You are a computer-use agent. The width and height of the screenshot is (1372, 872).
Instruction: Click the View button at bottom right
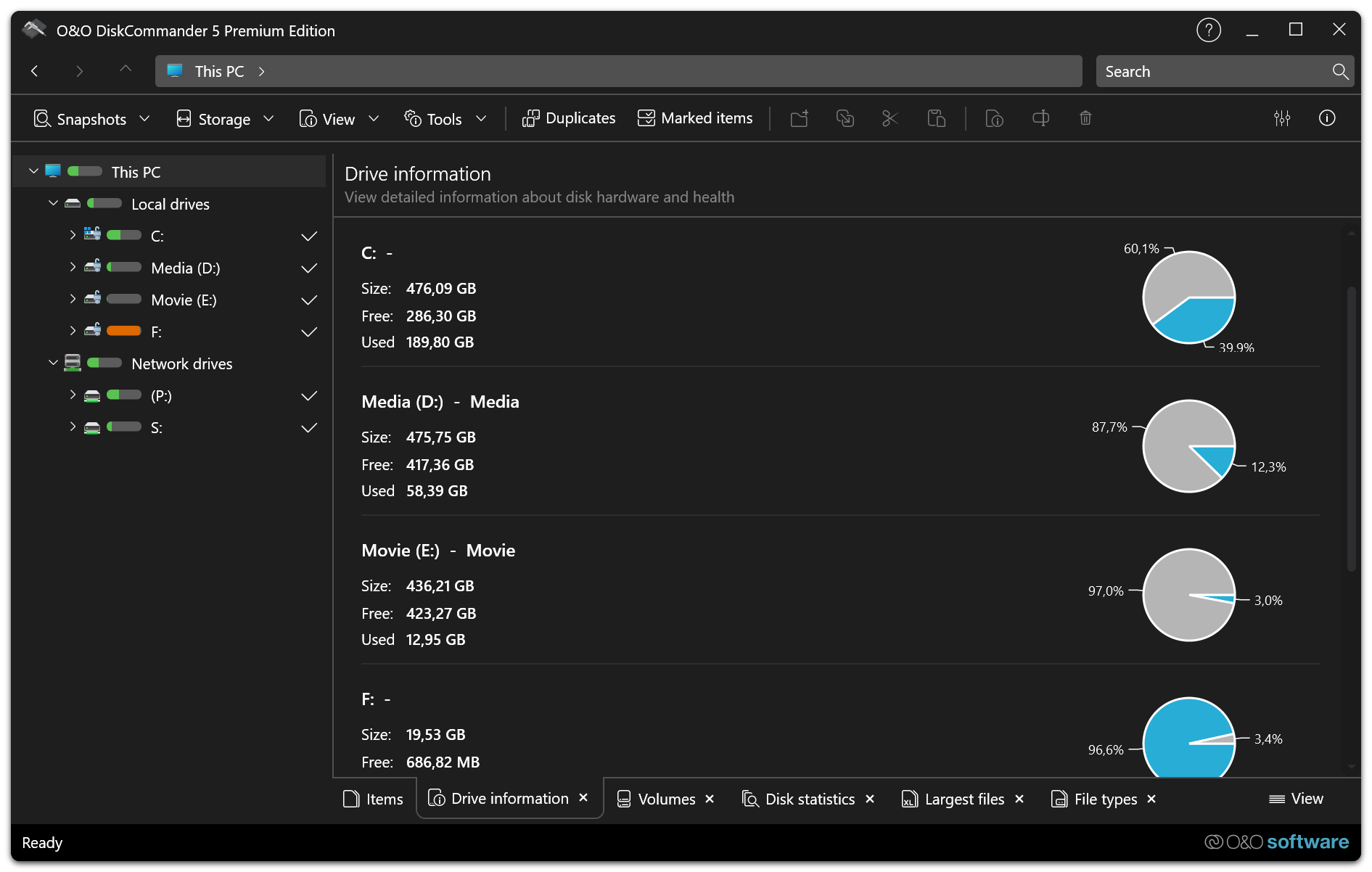(1296, 799)
